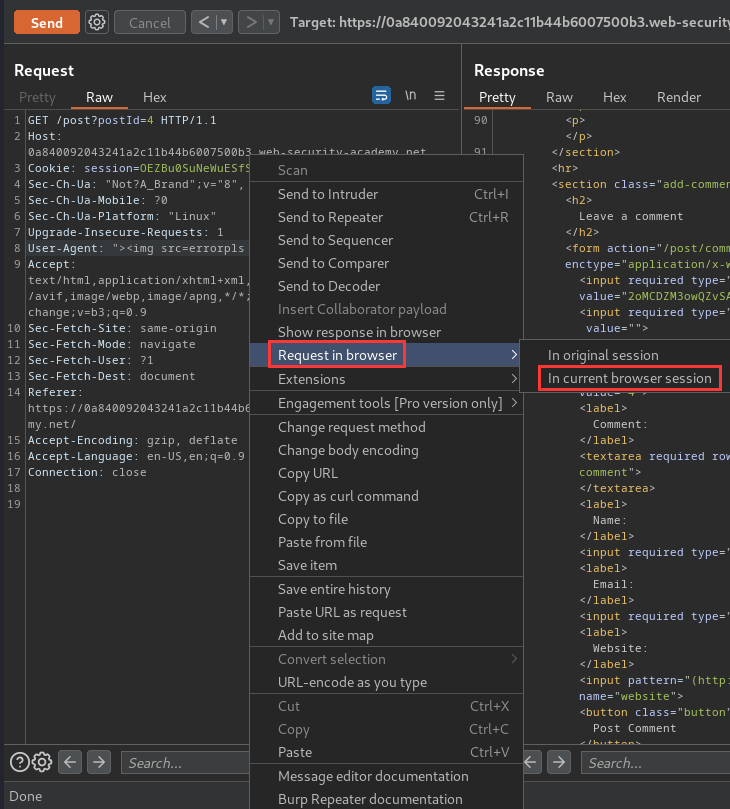The image size is (730, 809).
Task: Go to next request with forward arrow
Action: (251, 22)
